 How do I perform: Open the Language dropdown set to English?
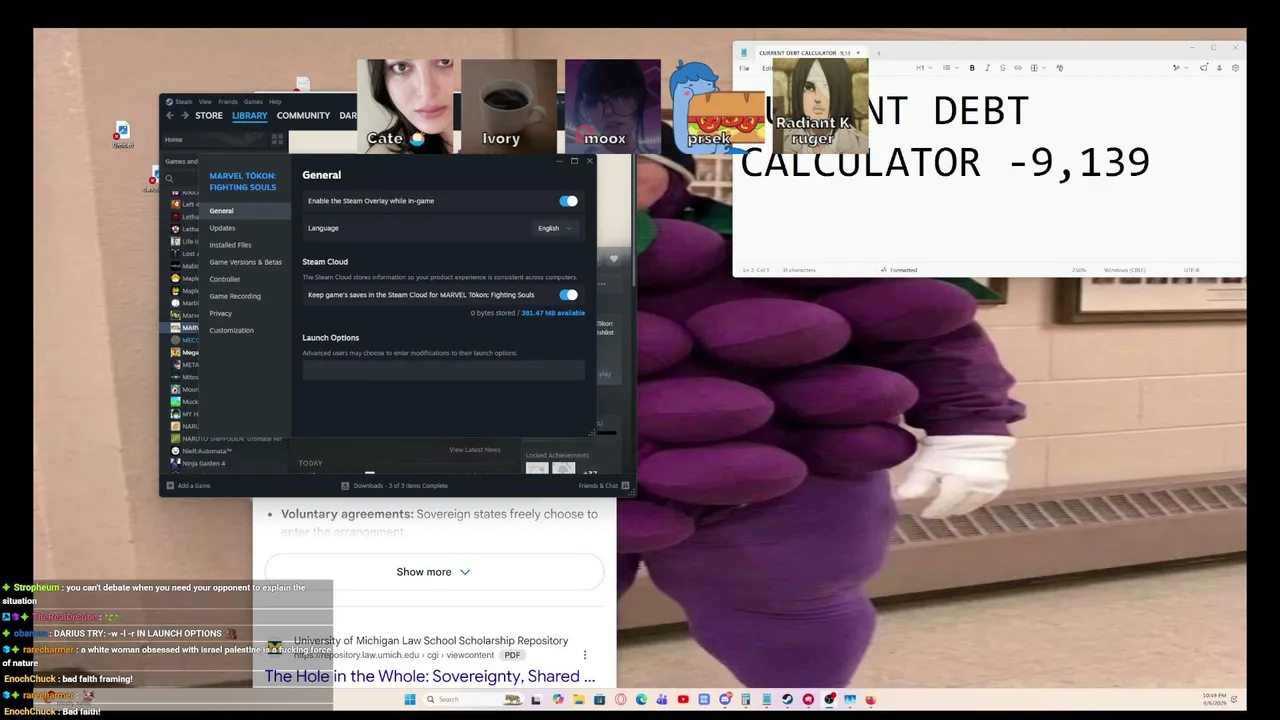pos(555,228)
